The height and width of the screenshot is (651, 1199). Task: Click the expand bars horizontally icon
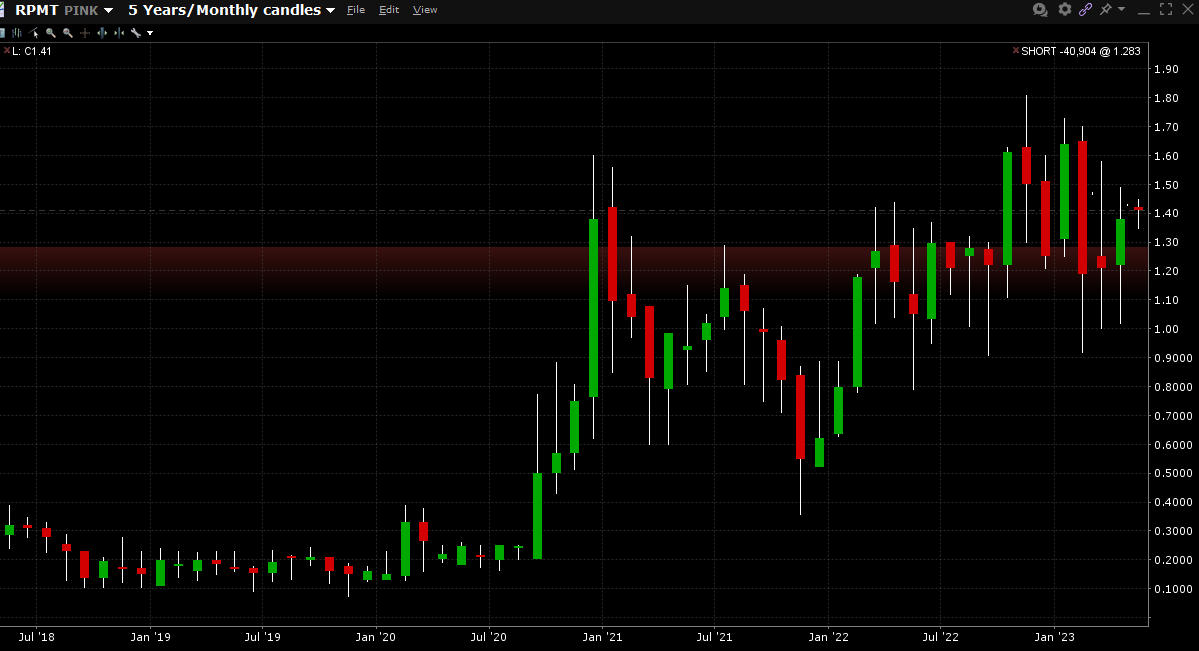click(102, 33)
